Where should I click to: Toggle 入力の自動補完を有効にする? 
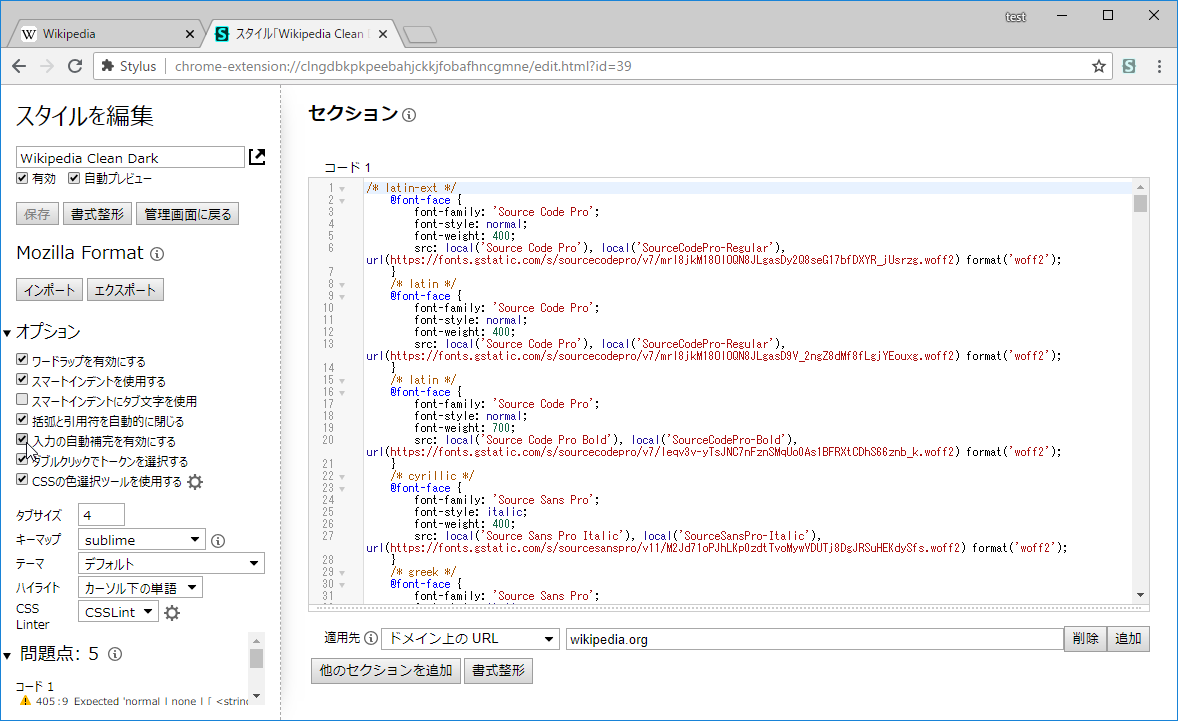(22, 440)
